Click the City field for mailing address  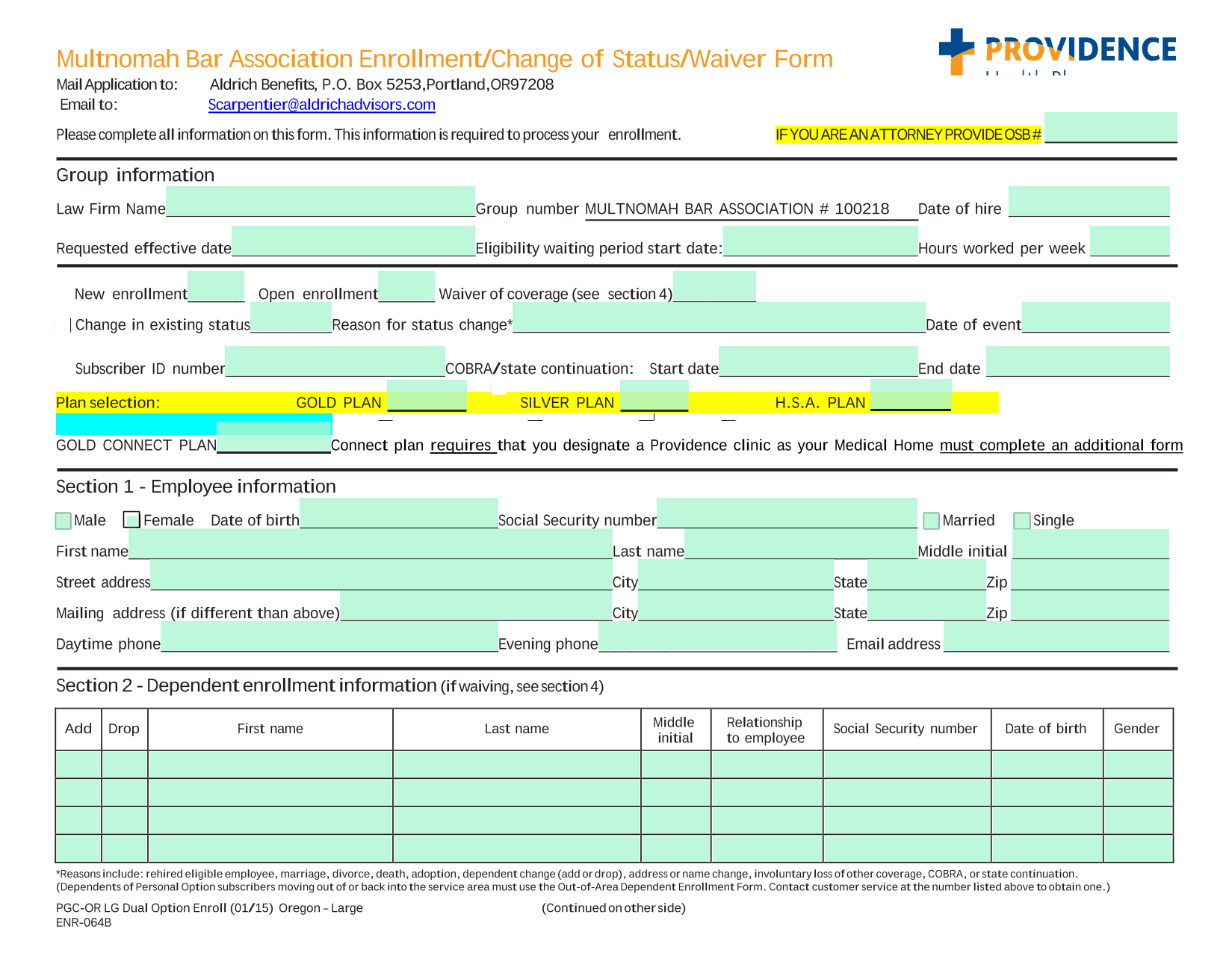pos(736,605)
